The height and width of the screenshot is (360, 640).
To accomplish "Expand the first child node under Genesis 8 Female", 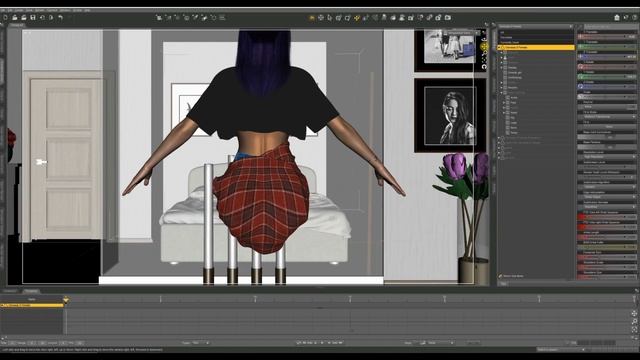I will click(x=502, y=53).
